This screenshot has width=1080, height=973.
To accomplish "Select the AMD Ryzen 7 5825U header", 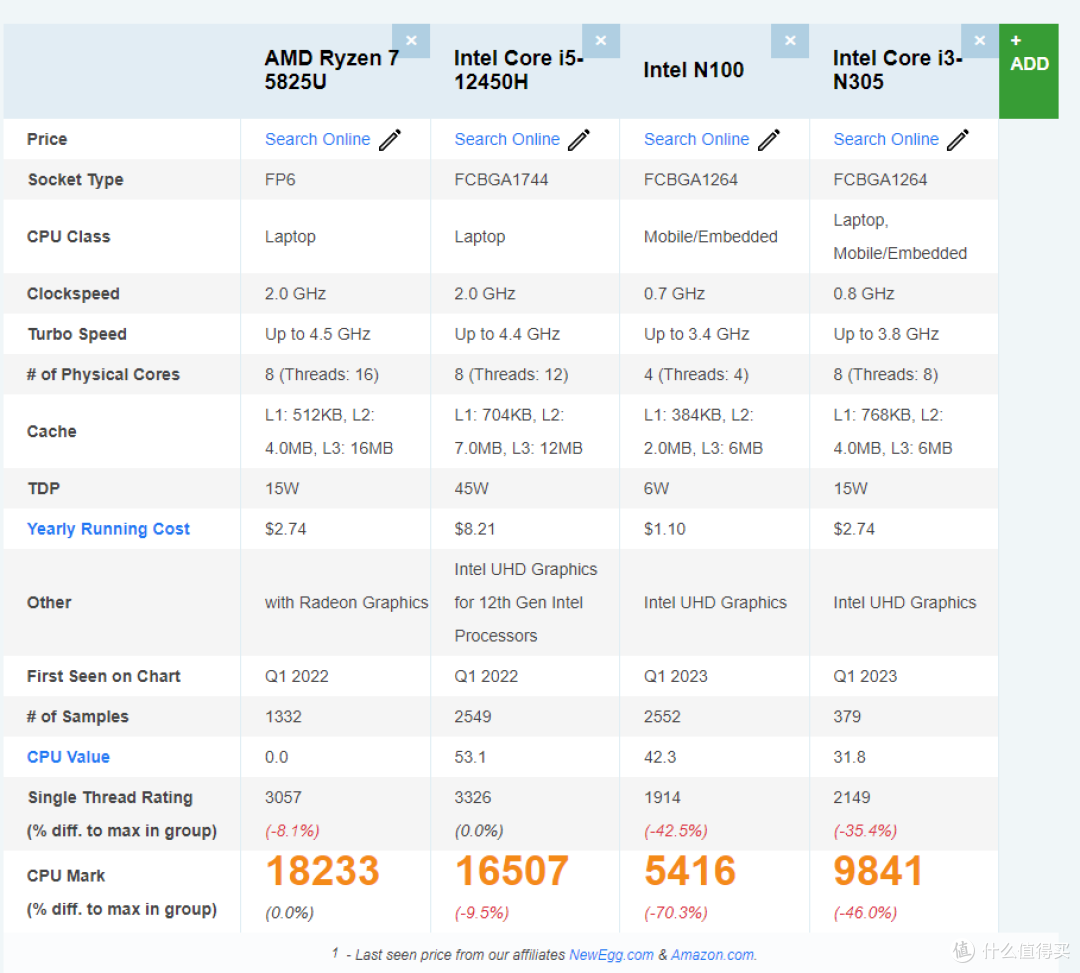I will (331, 70).
